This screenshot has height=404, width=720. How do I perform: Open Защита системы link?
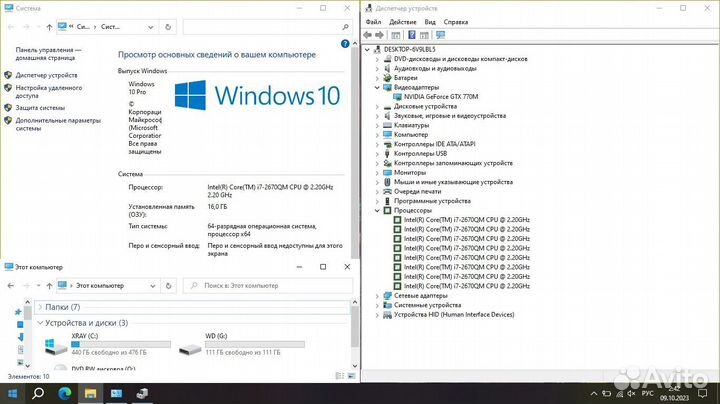[x=40, y=108]
